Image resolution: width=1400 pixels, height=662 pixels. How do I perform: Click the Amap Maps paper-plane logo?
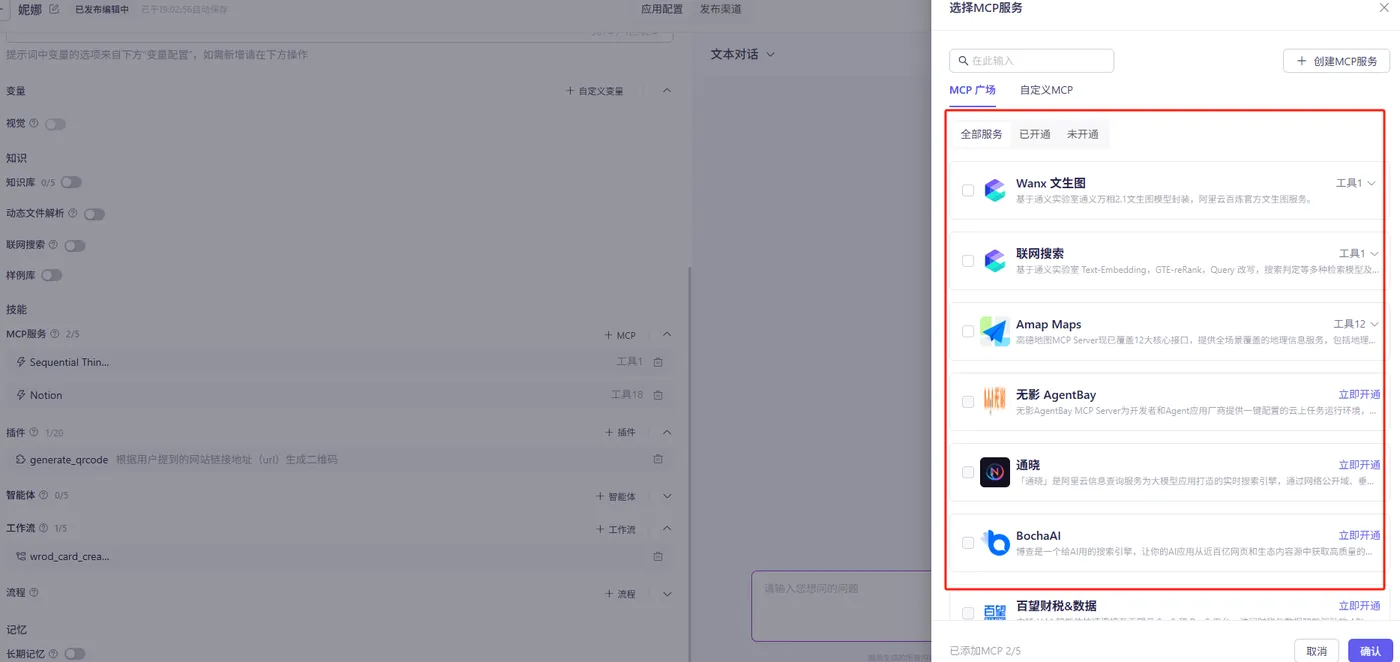point(994,331)
